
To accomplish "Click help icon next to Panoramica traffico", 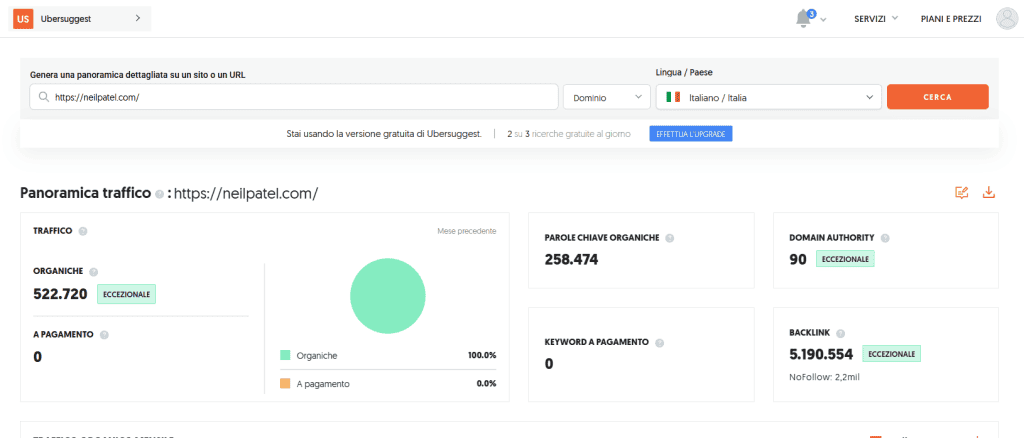I will coord(159,195).
